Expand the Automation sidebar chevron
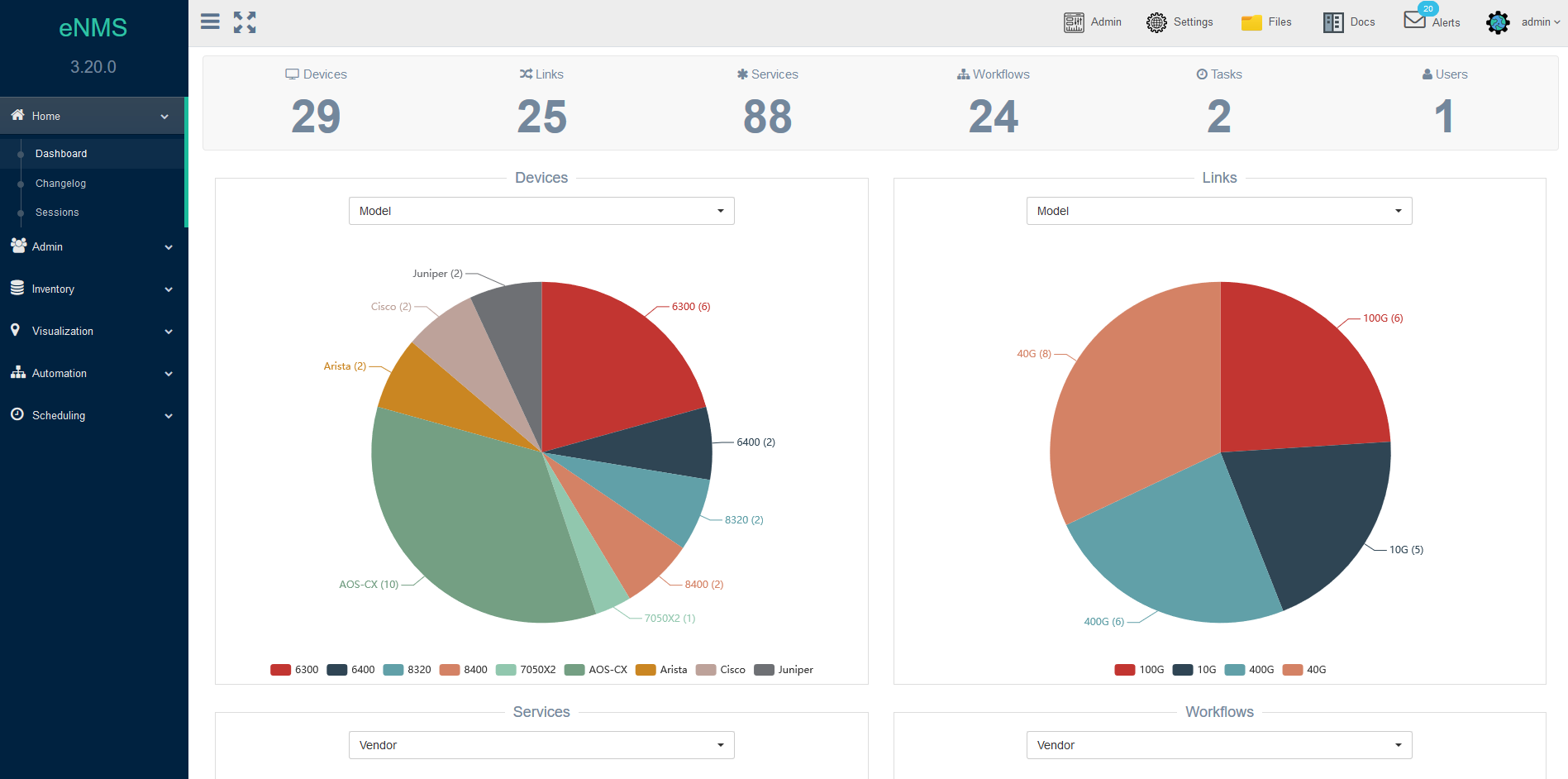The width and height of the screenshot is (1568, 779). [x=169, y=374]
